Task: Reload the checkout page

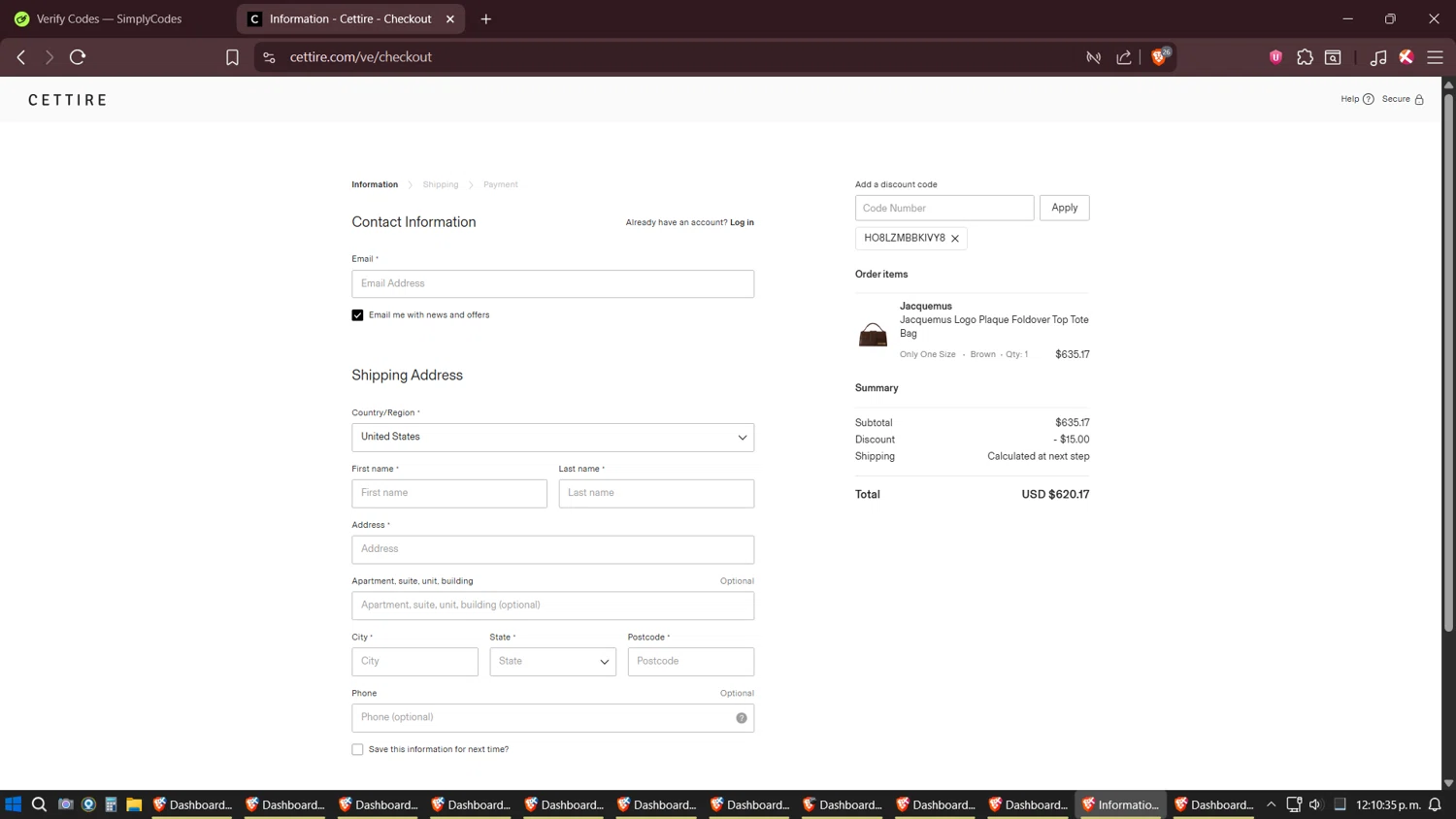Action: coord(78,57)
